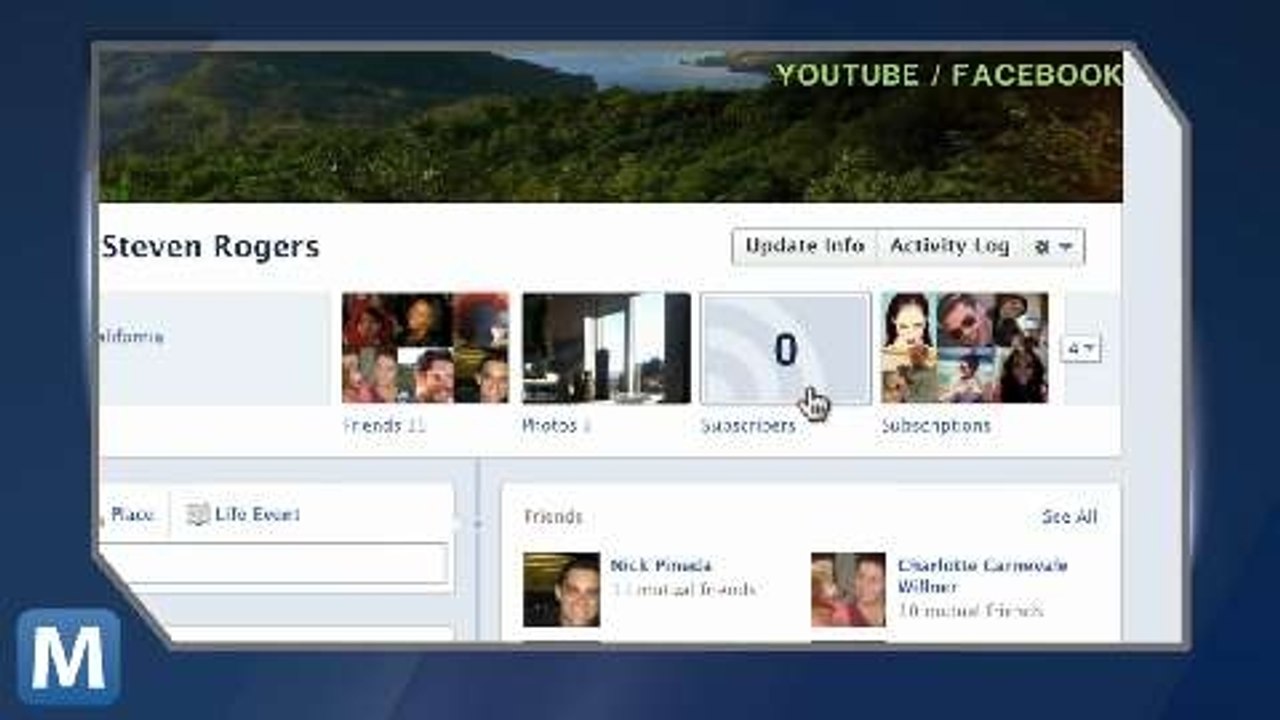The width and height of the screenshot is (1280, 720).
Task: Click the cover photo landscape image
Action: point(610,127)
